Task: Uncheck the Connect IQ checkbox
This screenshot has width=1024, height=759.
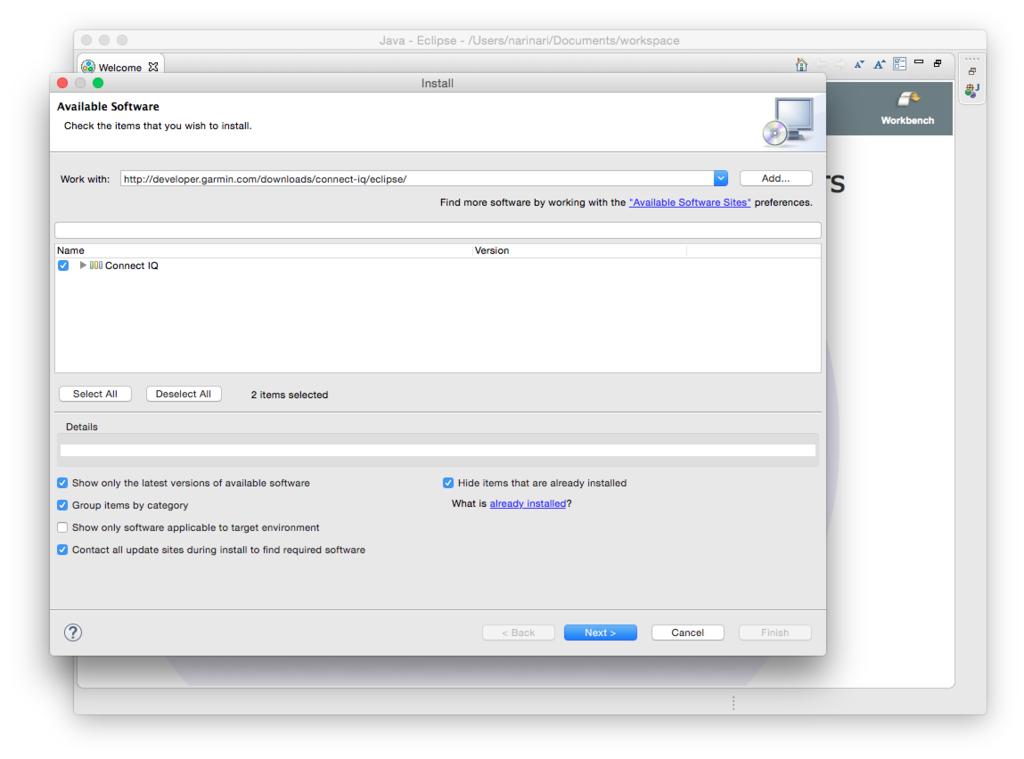Action: [63, 265]
